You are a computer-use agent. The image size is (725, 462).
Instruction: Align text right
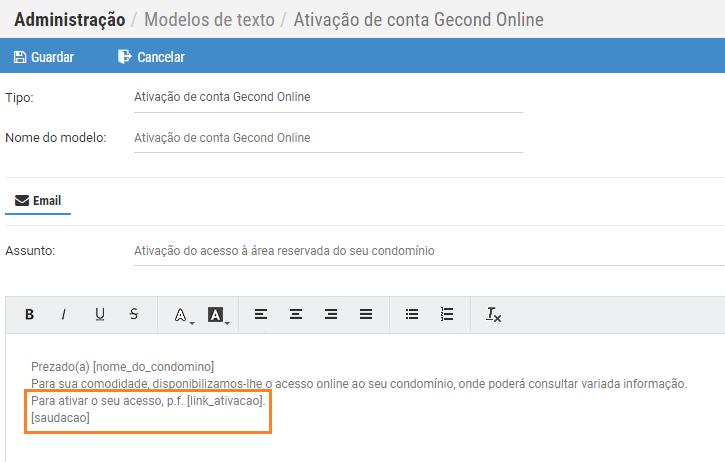331,314
